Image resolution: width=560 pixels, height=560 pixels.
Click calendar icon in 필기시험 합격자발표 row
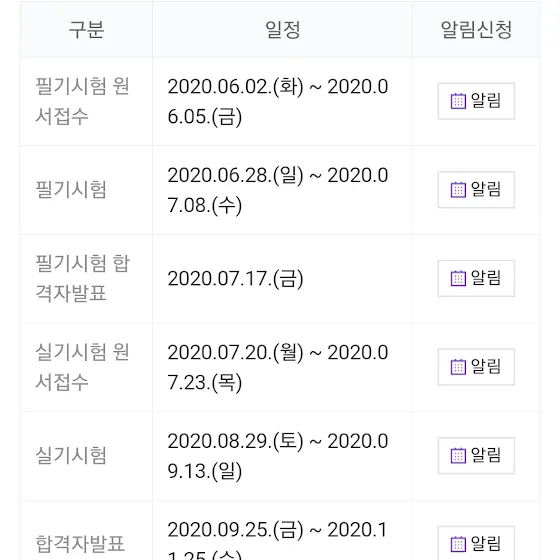pyautogui.click(x=458, y=278)
